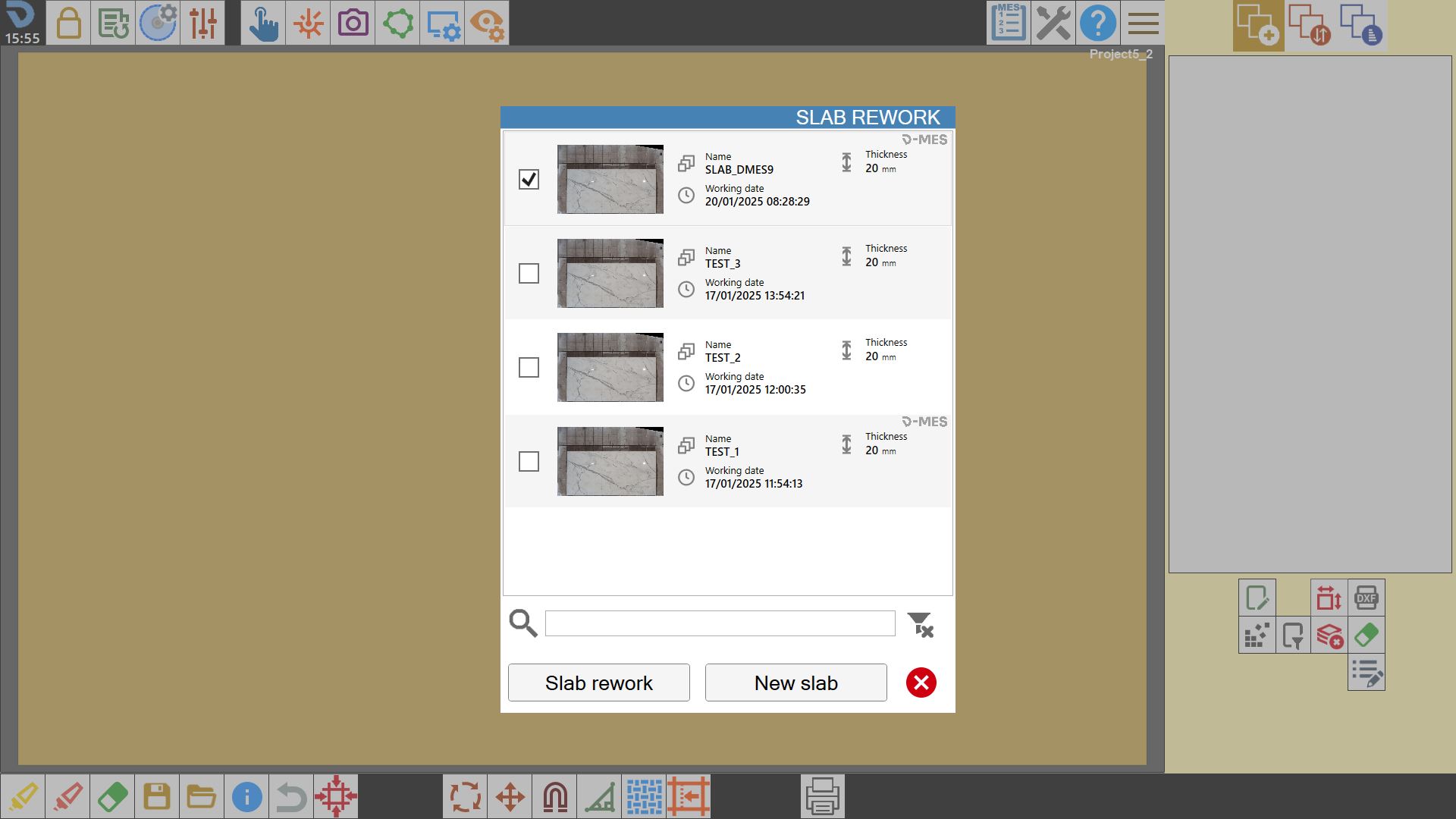Click the four-arrow move icon

(510, 796)
